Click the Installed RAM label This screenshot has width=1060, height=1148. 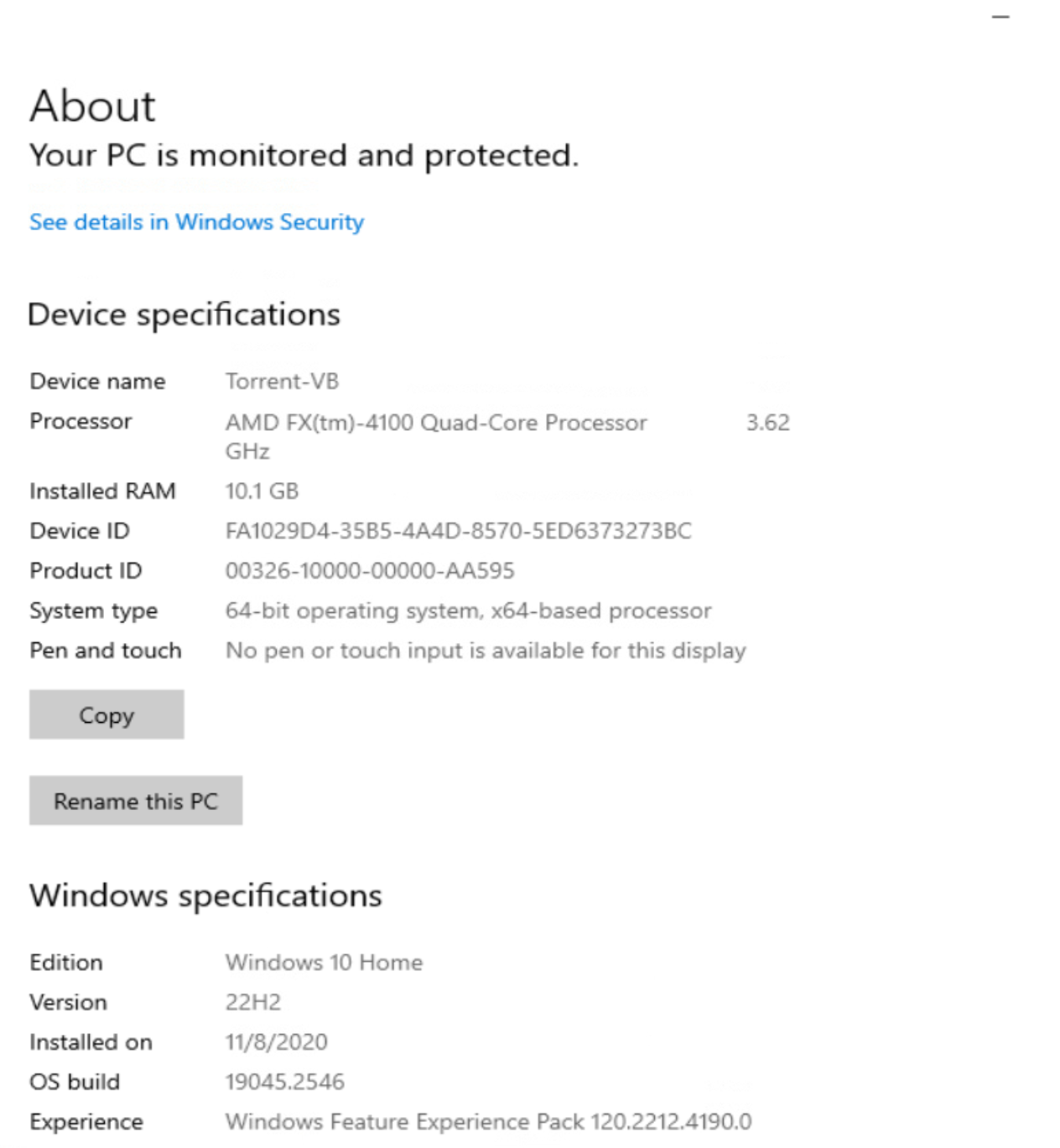coord(102,491)
